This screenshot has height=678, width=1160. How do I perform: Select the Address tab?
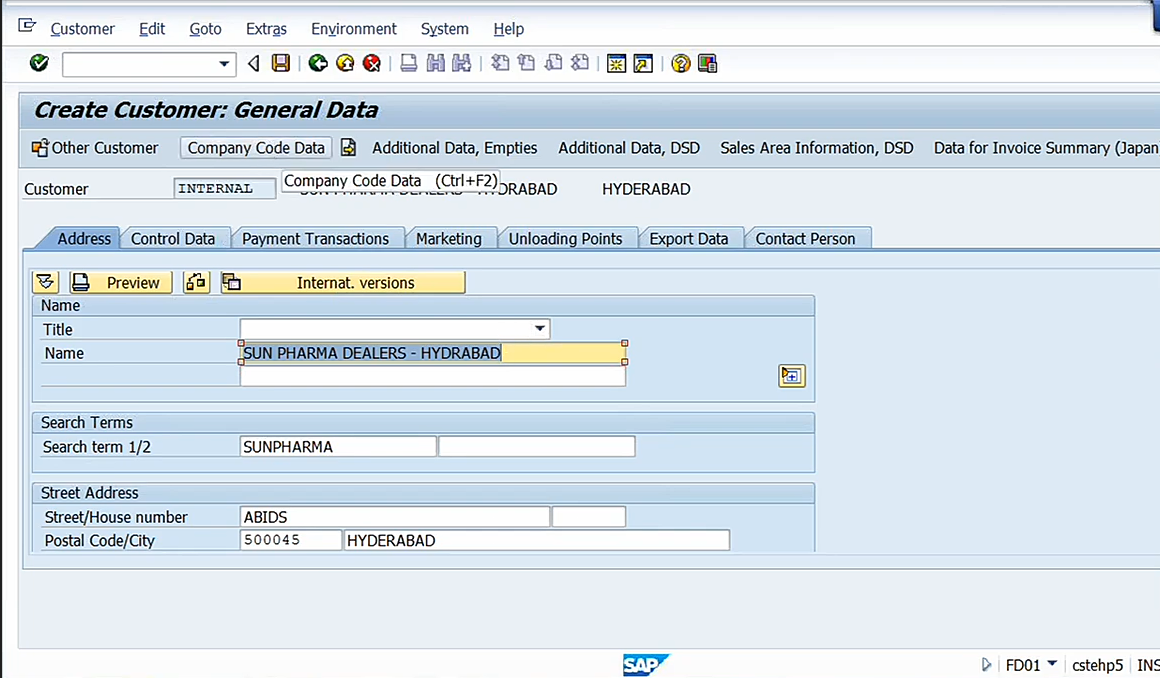[x=84, y=238]
